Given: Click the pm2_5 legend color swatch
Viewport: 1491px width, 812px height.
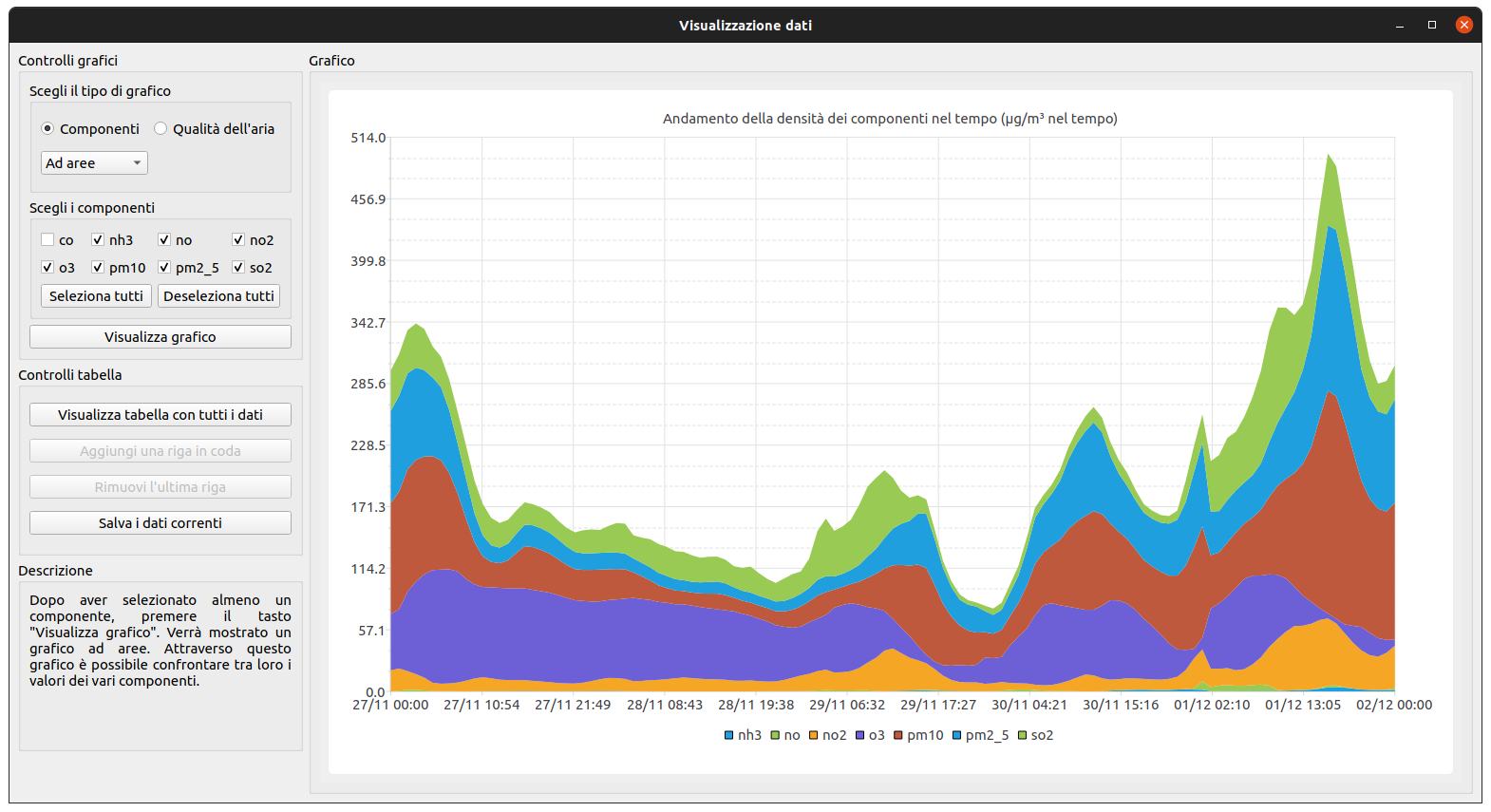Looking at the screenshot, I should pos(957,735).
